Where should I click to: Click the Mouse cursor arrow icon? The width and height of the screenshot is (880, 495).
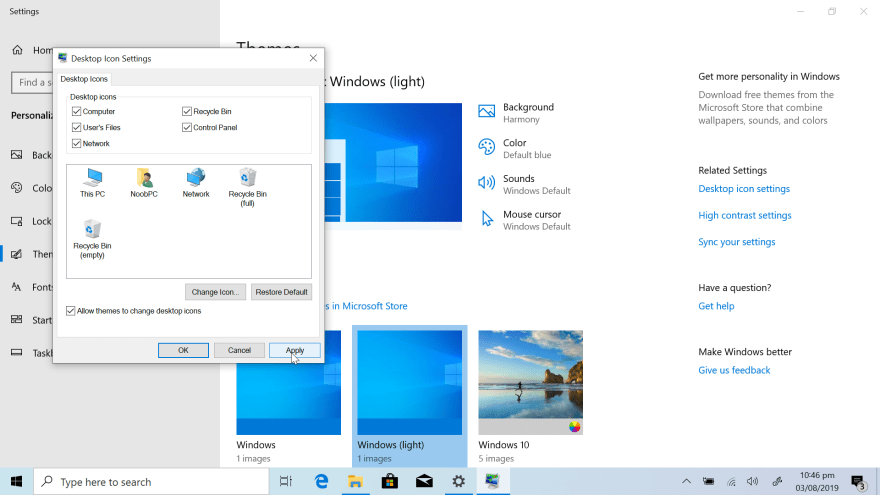(487, 219)
